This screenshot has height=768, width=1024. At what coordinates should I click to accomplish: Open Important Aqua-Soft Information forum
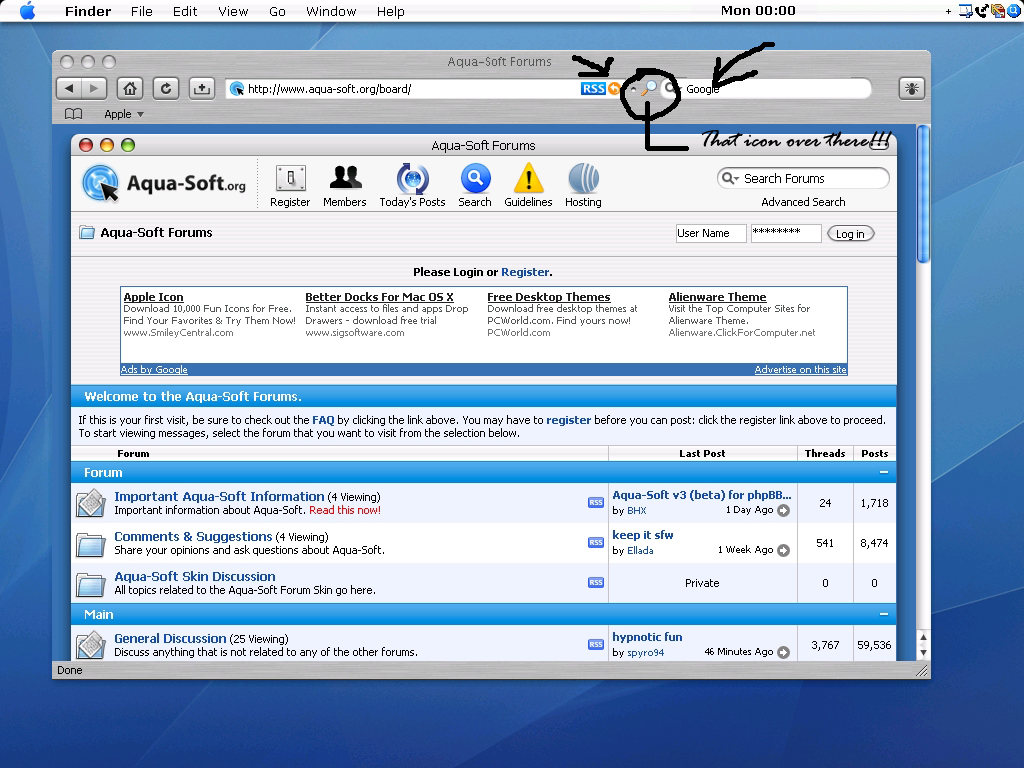pyautogui.click(x=219, y=496)
